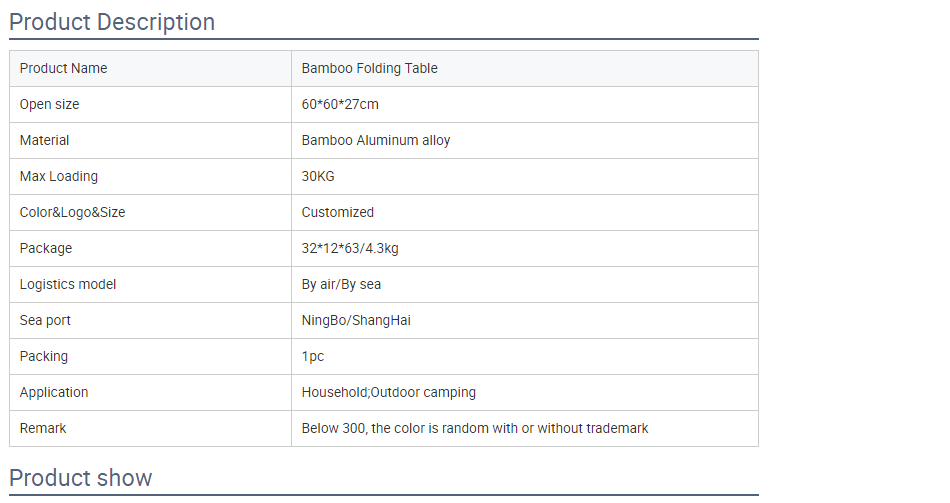Select the 30KG value cell
This screenshot has height=503, width=950.
click(x=525, y=176)
